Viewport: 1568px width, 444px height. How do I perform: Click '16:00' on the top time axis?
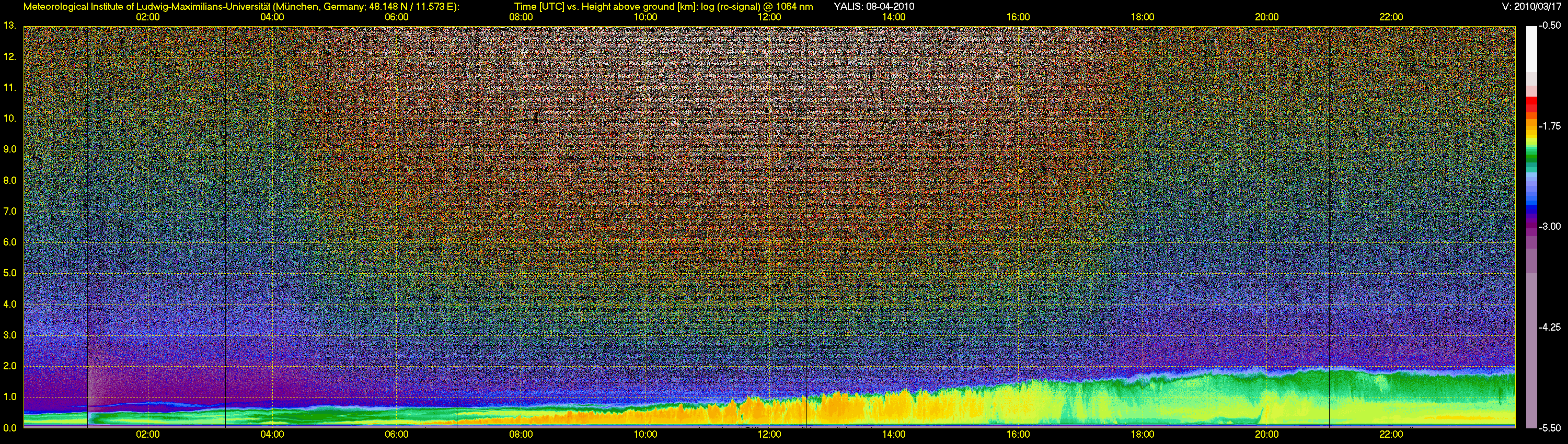(x=1018, y=17)
